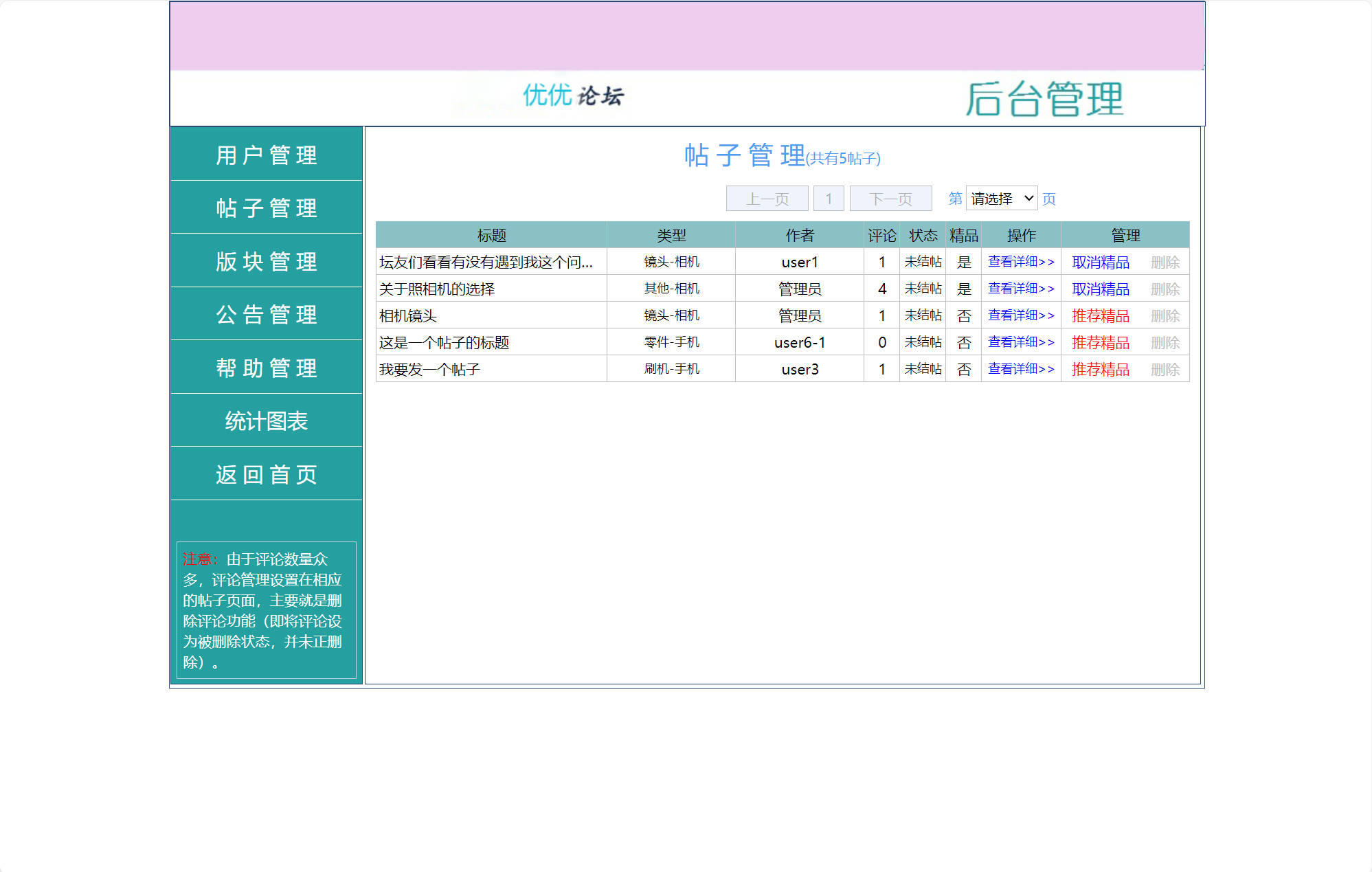Click the 下一页 pagination button
Image resolution: width=1372 pixels, height=872 pixels.
890,198
